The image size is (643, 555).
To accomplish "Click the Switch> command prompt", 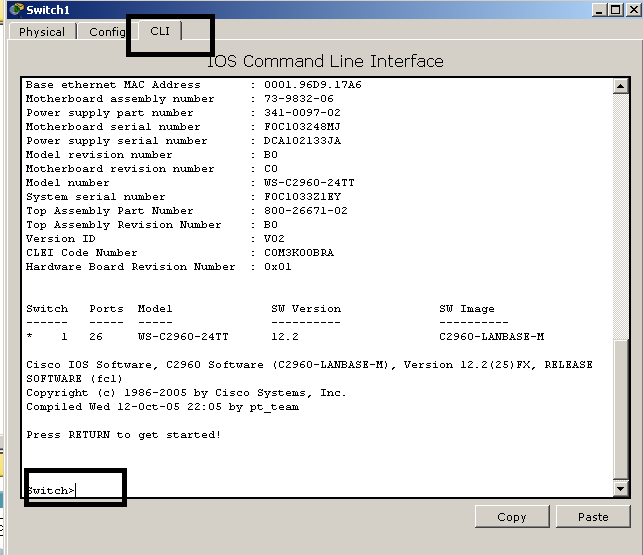I will [x=50, y=490].
